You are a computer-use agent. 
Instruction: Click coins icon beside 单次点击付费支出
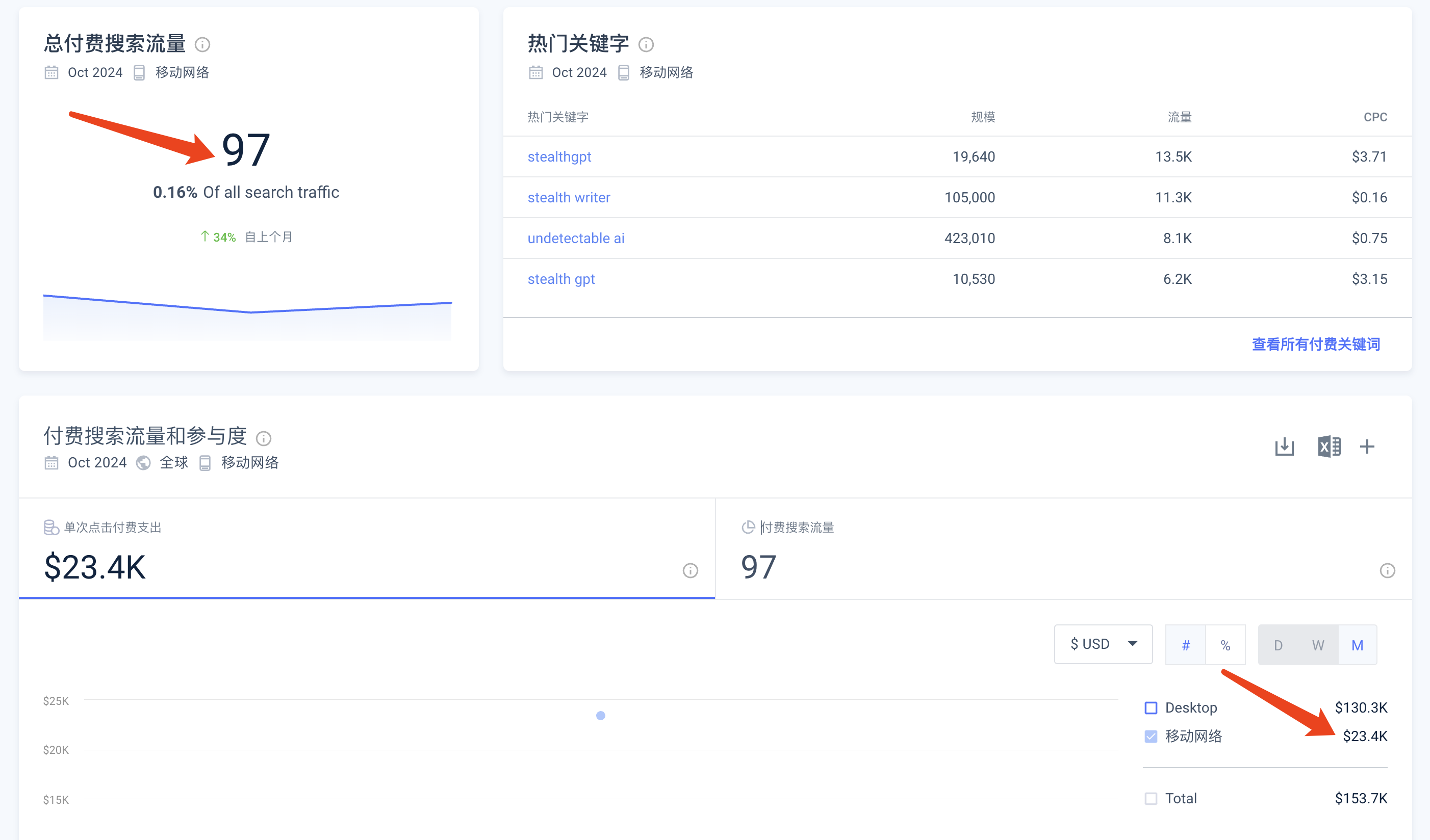pos(51,528)
